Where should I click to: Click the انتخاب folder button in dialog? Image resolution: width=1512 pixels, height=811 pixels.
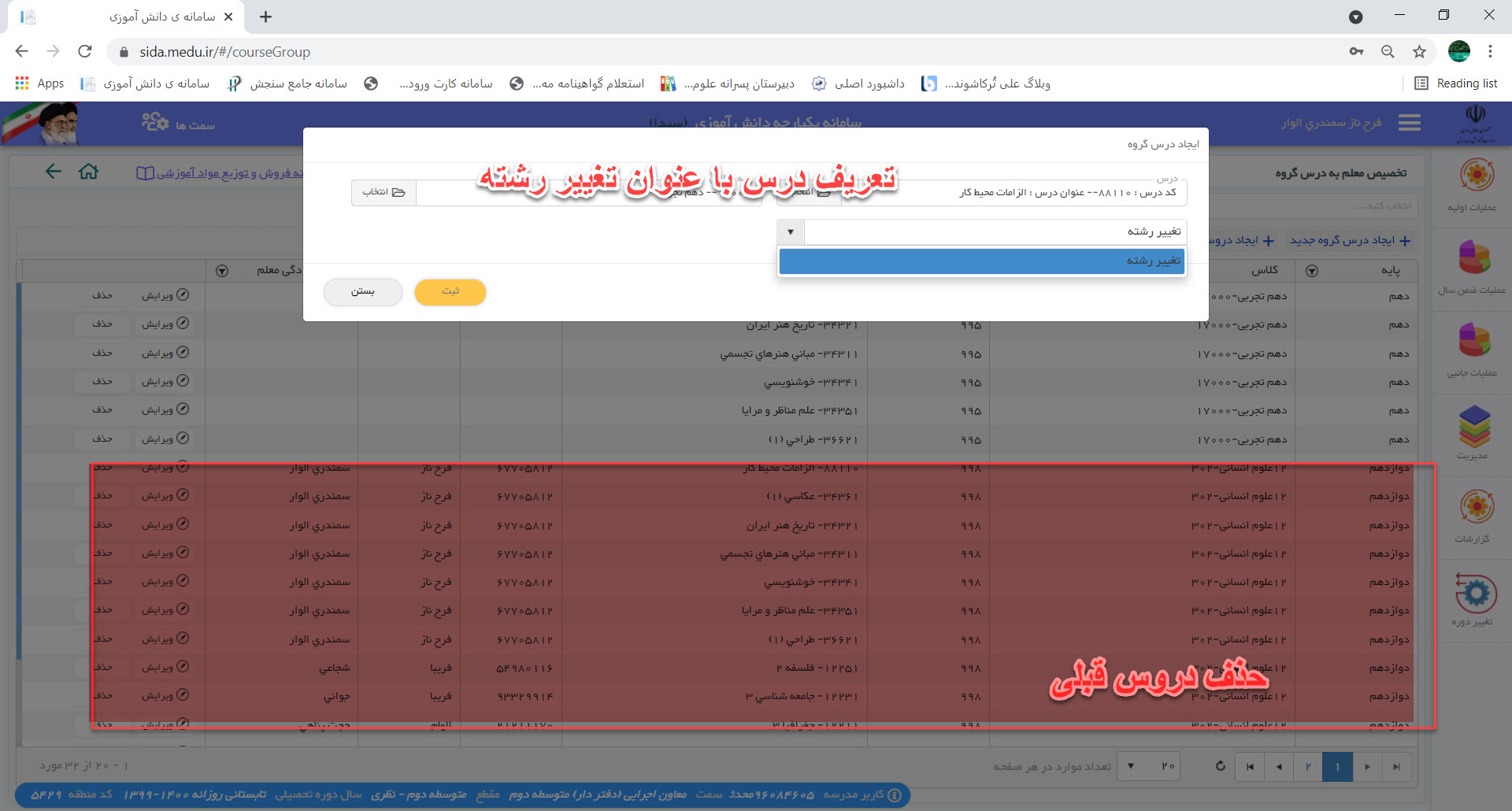(384, 193)
